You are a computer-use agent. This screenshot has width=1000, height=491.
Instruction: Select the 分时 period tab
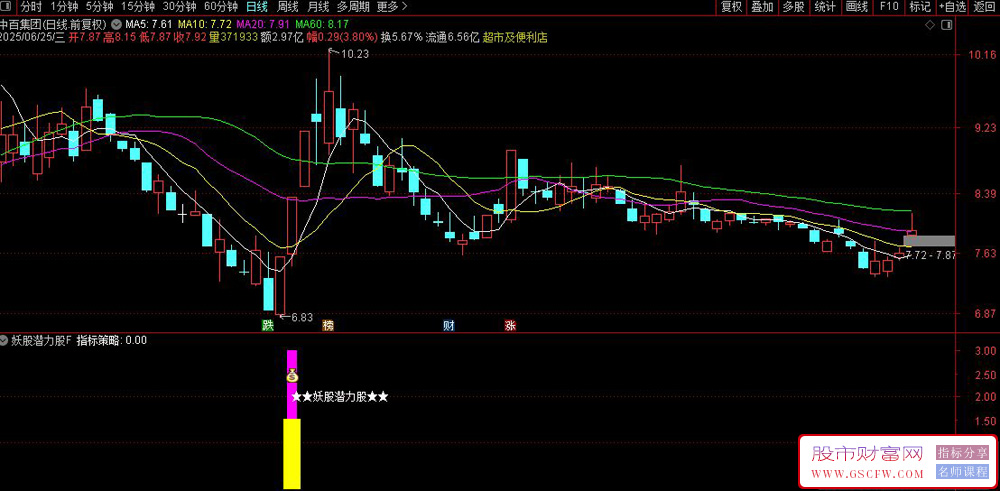30,7
